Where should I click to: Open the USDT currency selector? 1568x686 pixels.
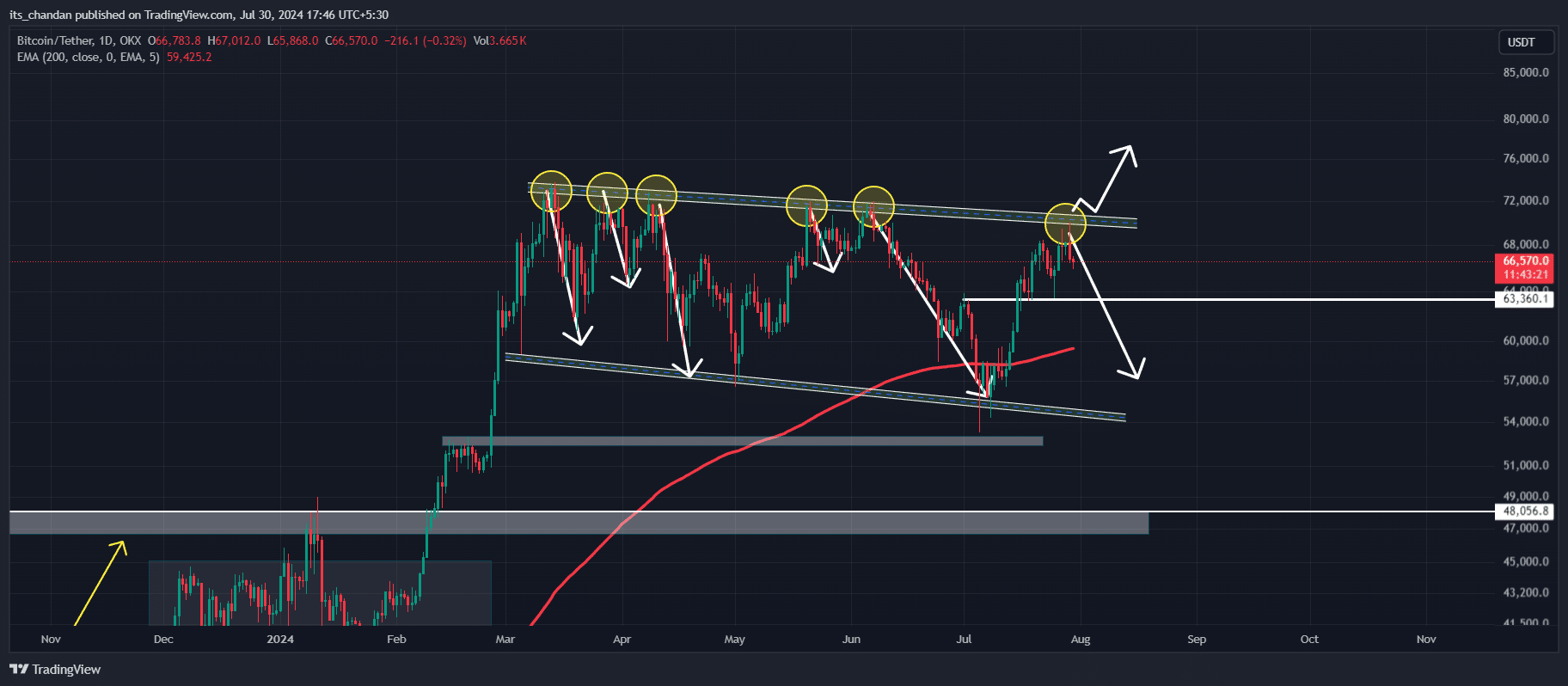pyautogui.click(x=1527, y=42)
